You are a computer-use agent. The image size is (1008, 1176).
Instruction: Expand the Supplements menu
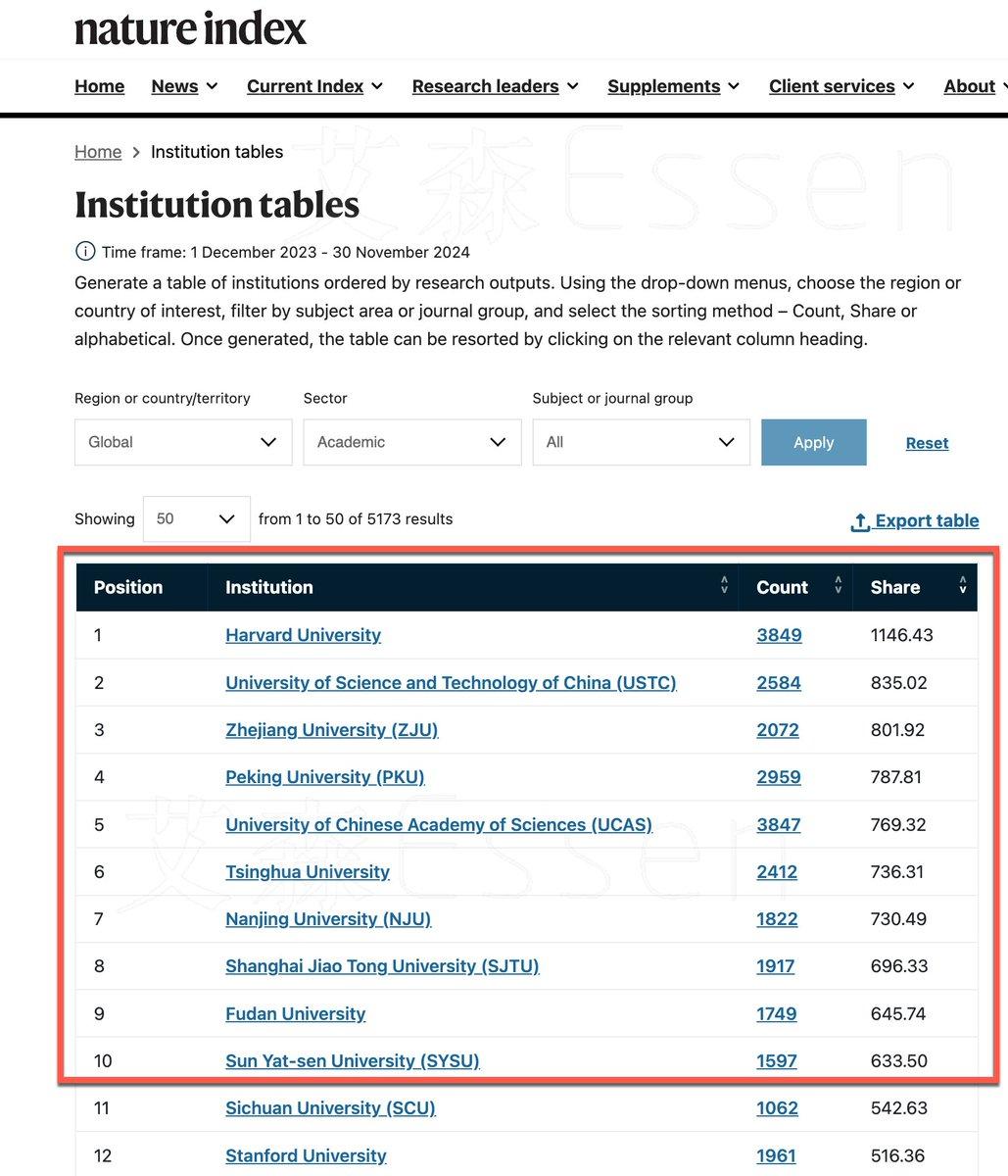click(x=674, y=86)
